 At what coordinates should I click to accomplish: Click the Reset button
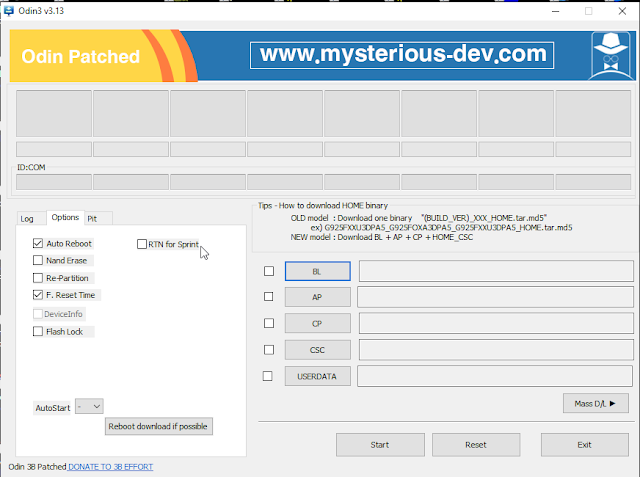tap(475, 444)
